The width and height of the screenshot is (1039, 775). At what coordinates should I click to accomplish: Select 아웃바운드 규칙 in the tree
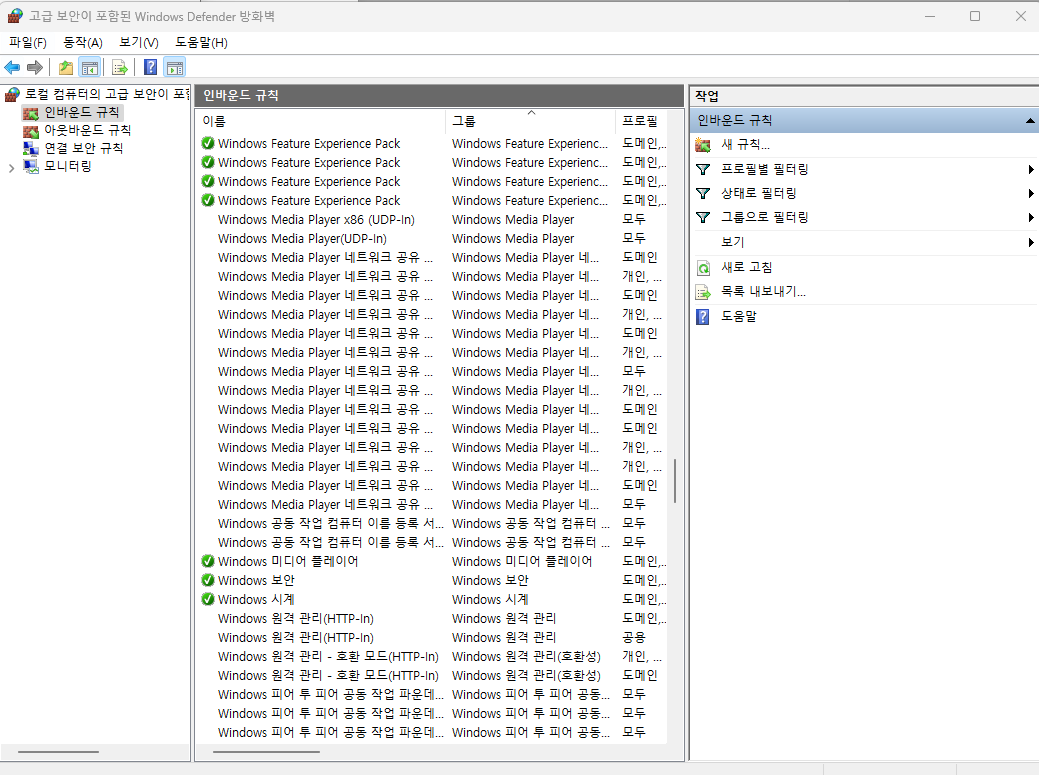coord(87,130)
